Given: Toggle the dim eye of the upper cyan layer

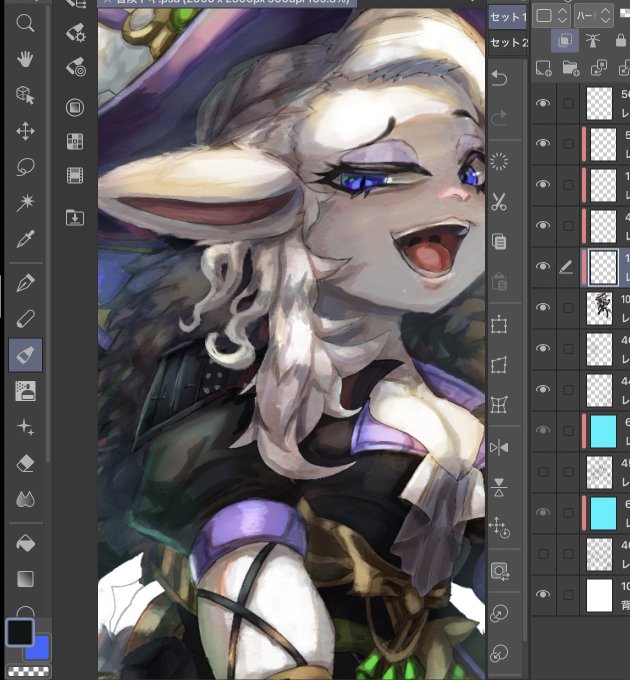Looking at the screenshot, I should (x=543, y=430).
